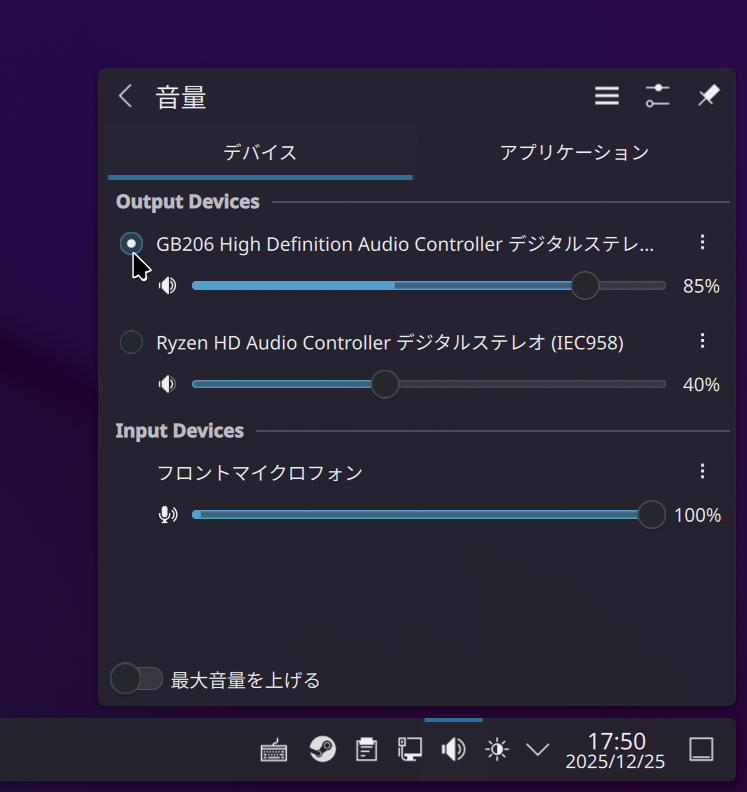Viewport: 747px width, 792px height.
Task: Switch to the アプリケーション tab
Action: pos(574,153)
